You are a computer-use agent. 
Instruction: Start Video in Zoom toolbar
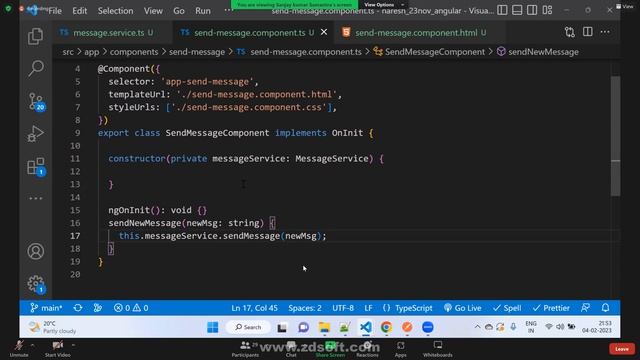[58, 348]
